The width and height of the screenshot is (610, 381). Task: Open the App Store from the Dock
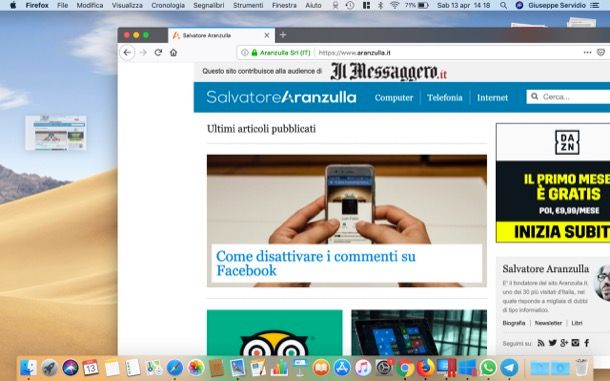pyautogui.click(x=342, y=367)
